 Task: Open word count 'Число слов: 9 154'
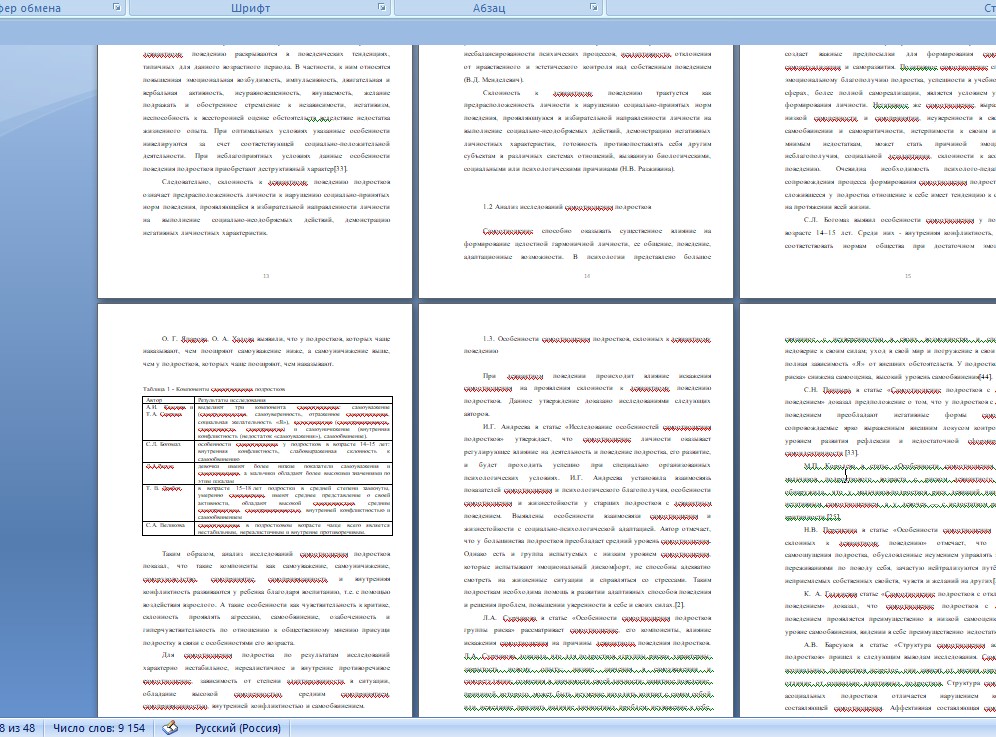(x=98, y=728)
